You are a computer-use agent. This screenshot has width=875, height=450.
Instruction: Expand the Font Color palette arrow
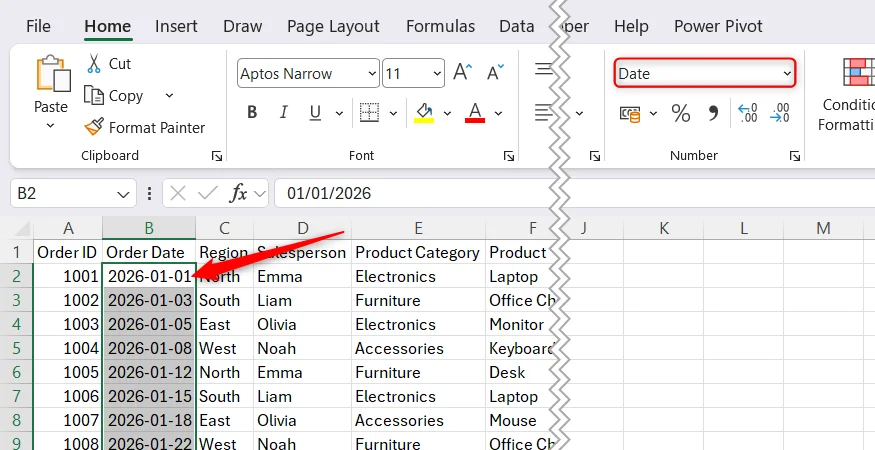[498, 113]
